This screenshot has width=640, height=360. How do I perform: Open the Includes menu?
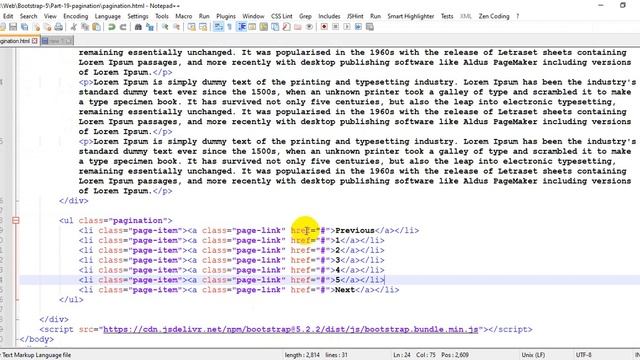(x=329, y=16)
